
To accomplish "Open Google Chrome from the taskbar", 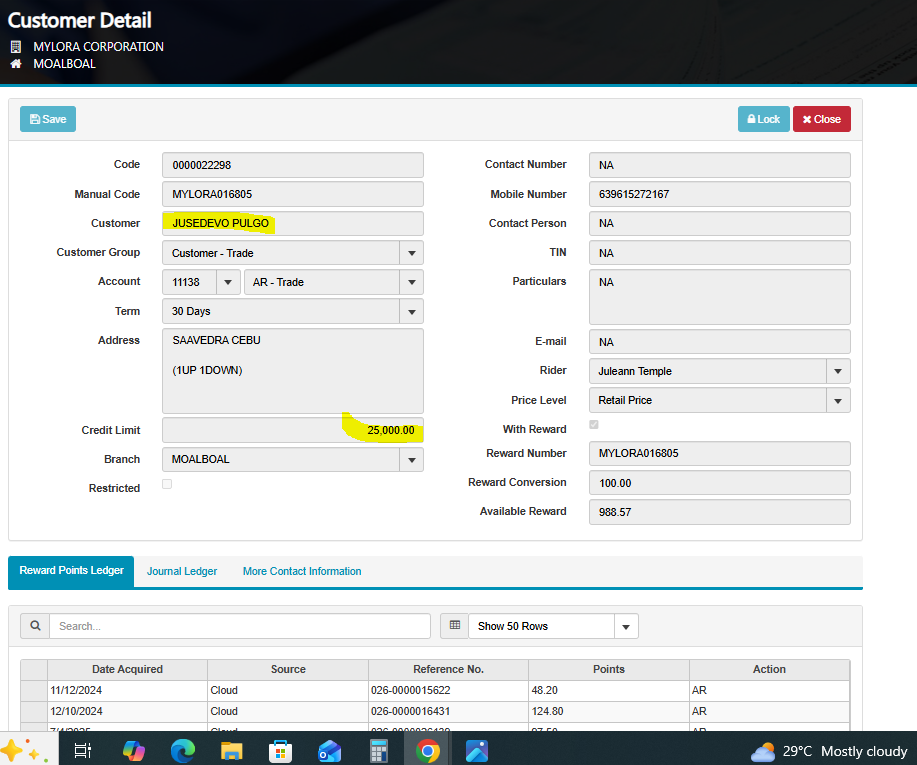I will [428, 750].
